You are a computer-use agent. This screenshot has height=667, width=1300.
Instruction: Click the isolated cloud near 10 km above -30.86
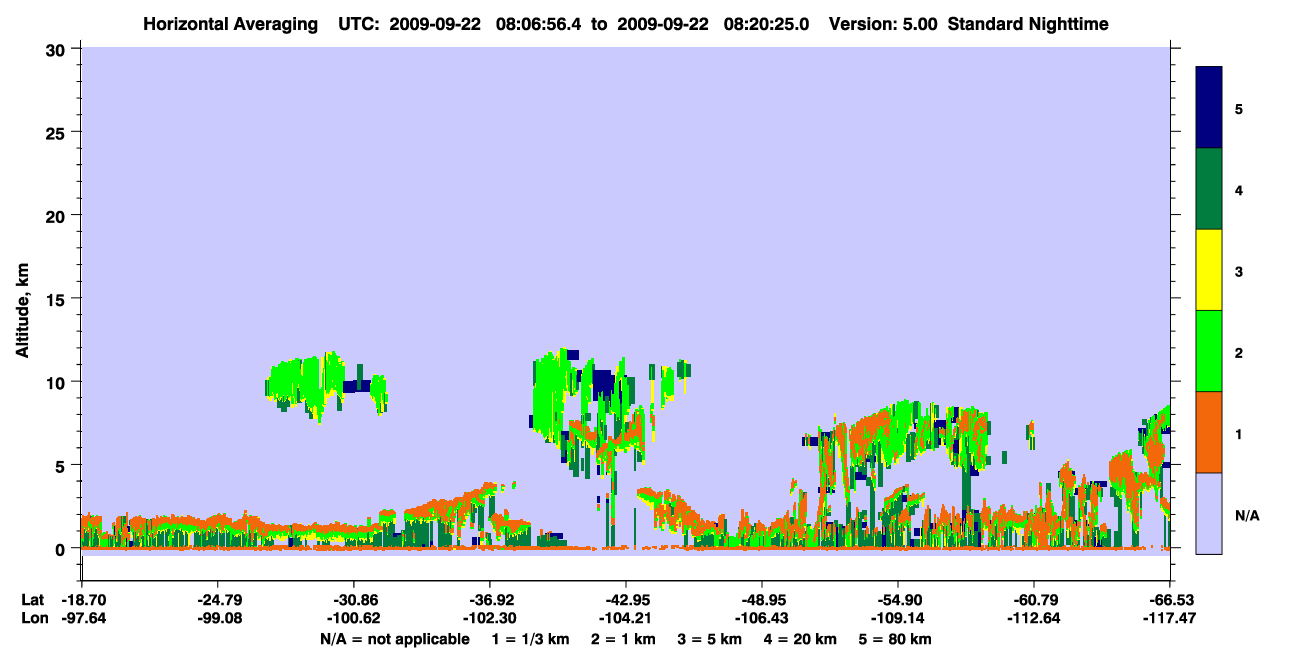pos(325,385)
